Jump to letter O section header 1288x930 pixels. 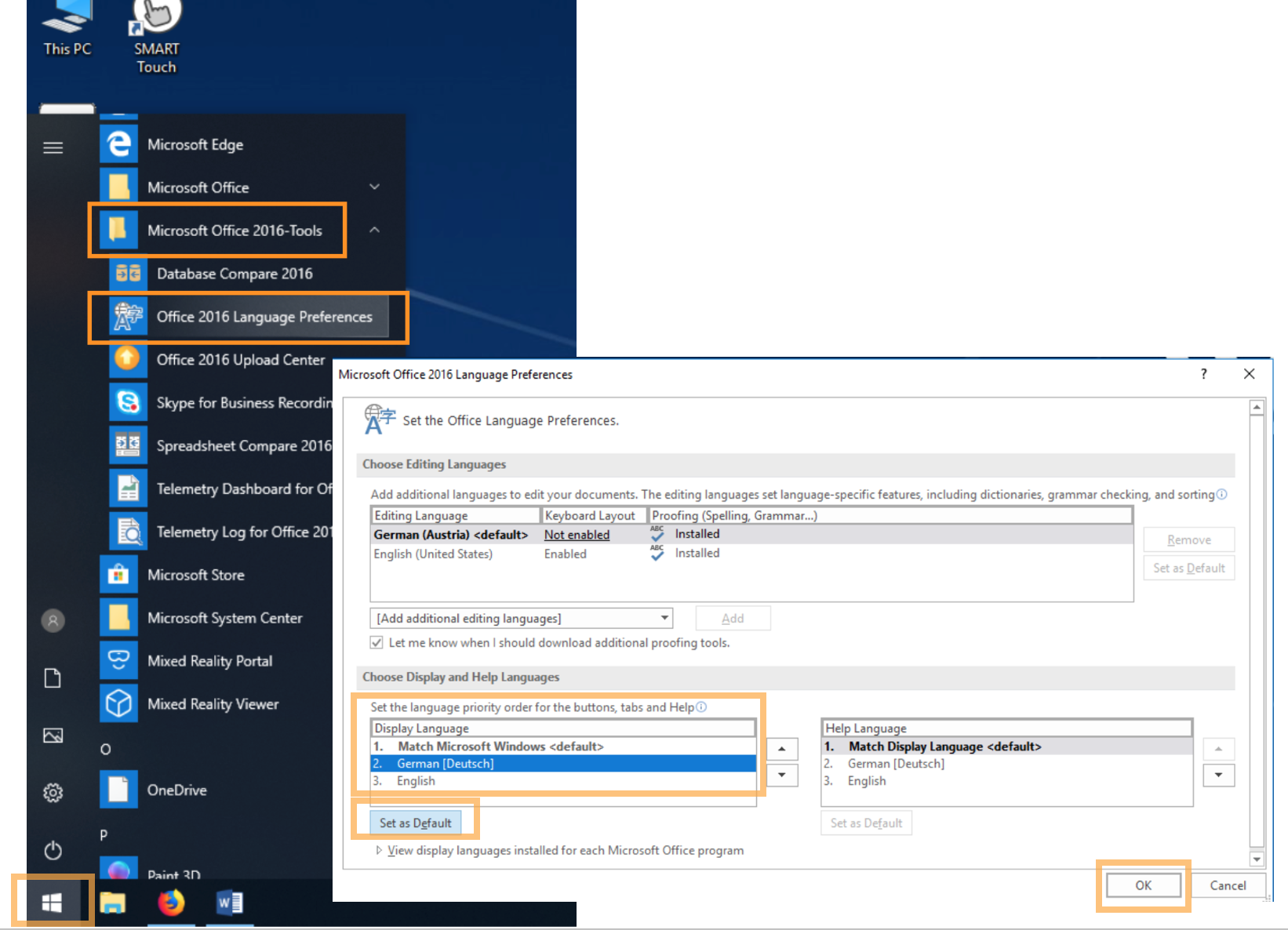[x=105, y=749]
